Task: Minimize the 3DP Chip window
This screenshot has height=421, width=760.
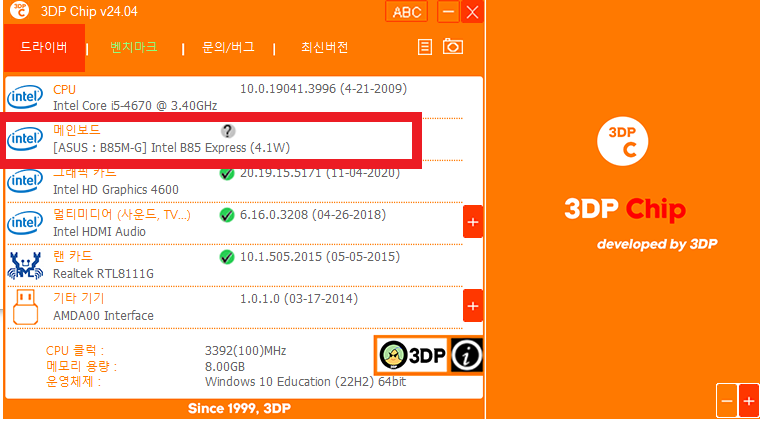Action: coord(448,12)
